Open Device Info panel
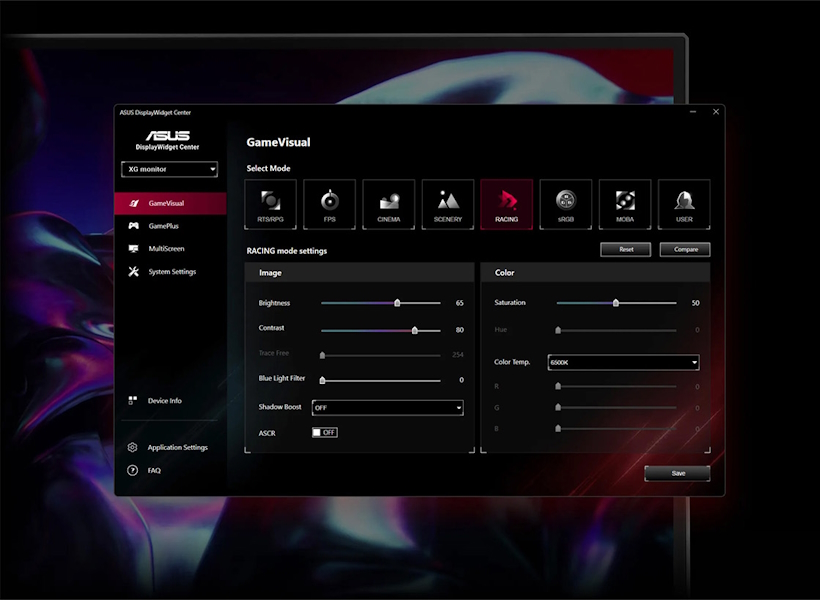This screenshot has height=600, width=820. click(159, 400)
